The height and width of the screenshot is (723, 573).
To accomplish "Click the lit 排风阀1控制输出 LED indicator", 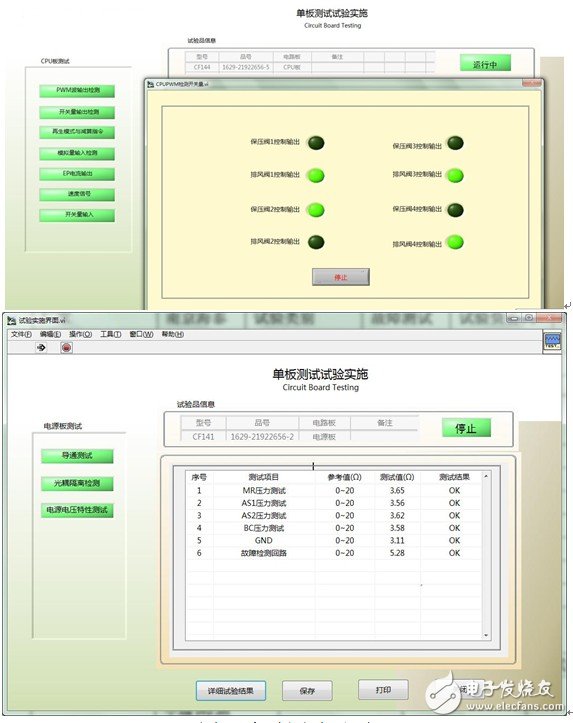I will click(x=316, y=175).
